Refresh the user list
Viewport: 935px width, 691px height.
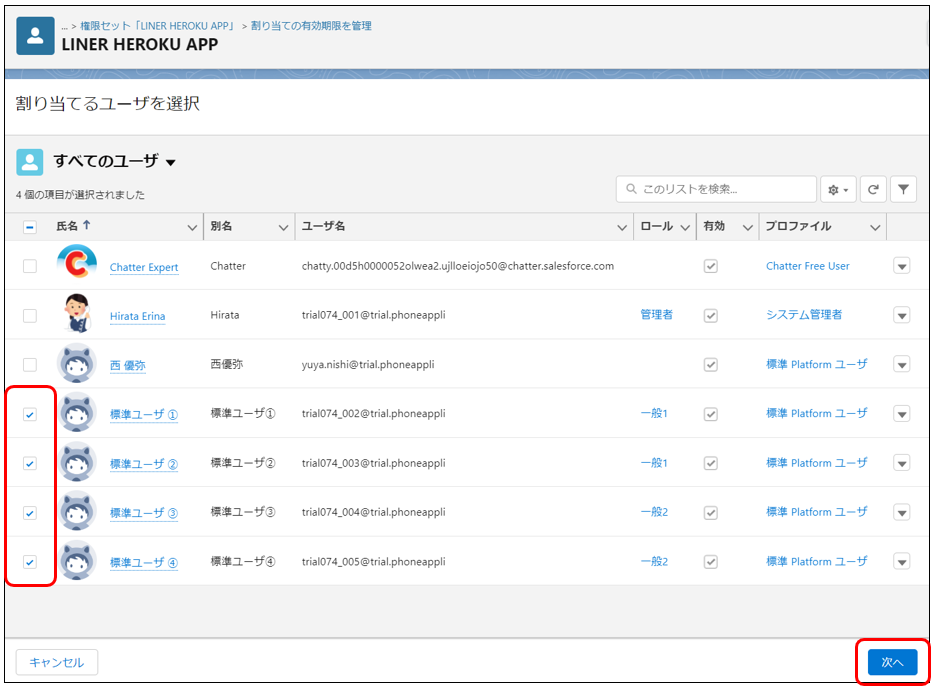pos(873,190)
